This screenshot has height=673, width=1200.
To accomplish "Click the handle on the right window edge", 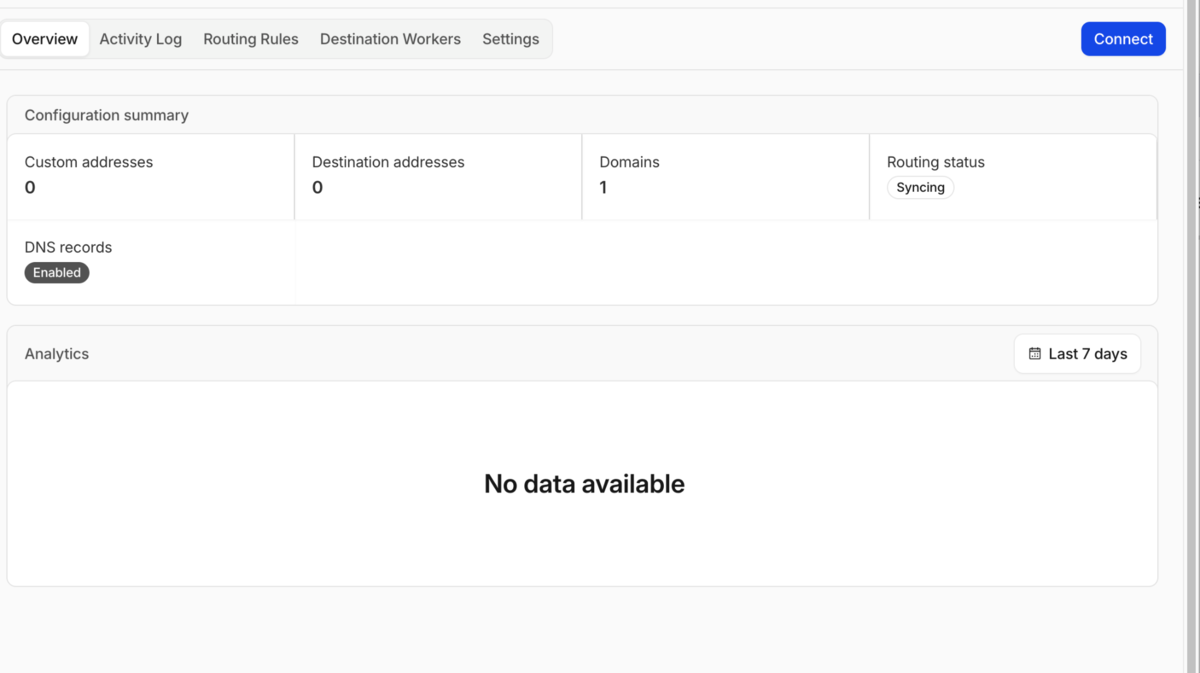I will (1198, 203).
